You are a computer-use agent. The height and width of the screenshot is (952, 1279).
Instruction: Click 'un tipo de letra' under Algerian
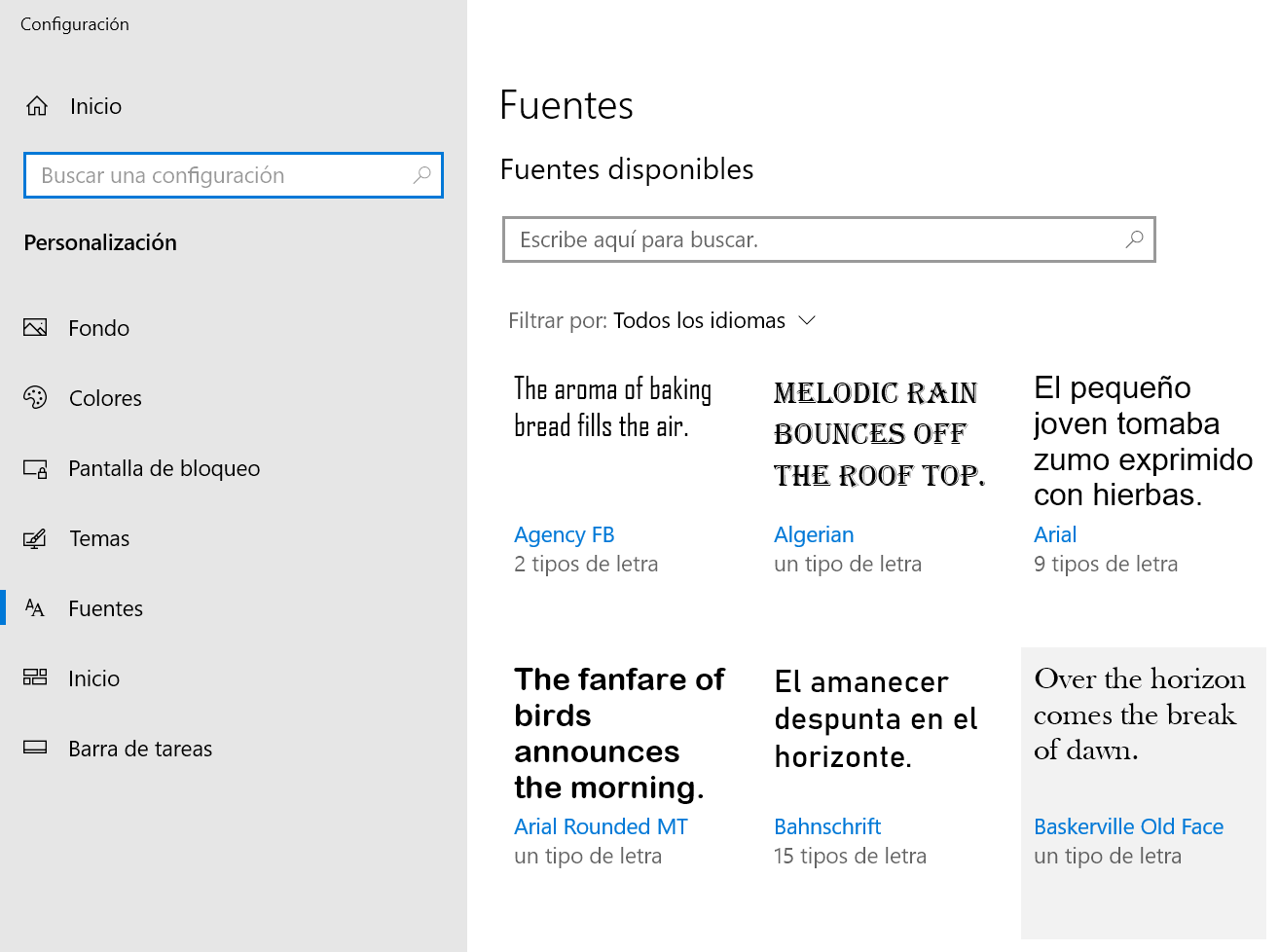[x=848, y=564]
